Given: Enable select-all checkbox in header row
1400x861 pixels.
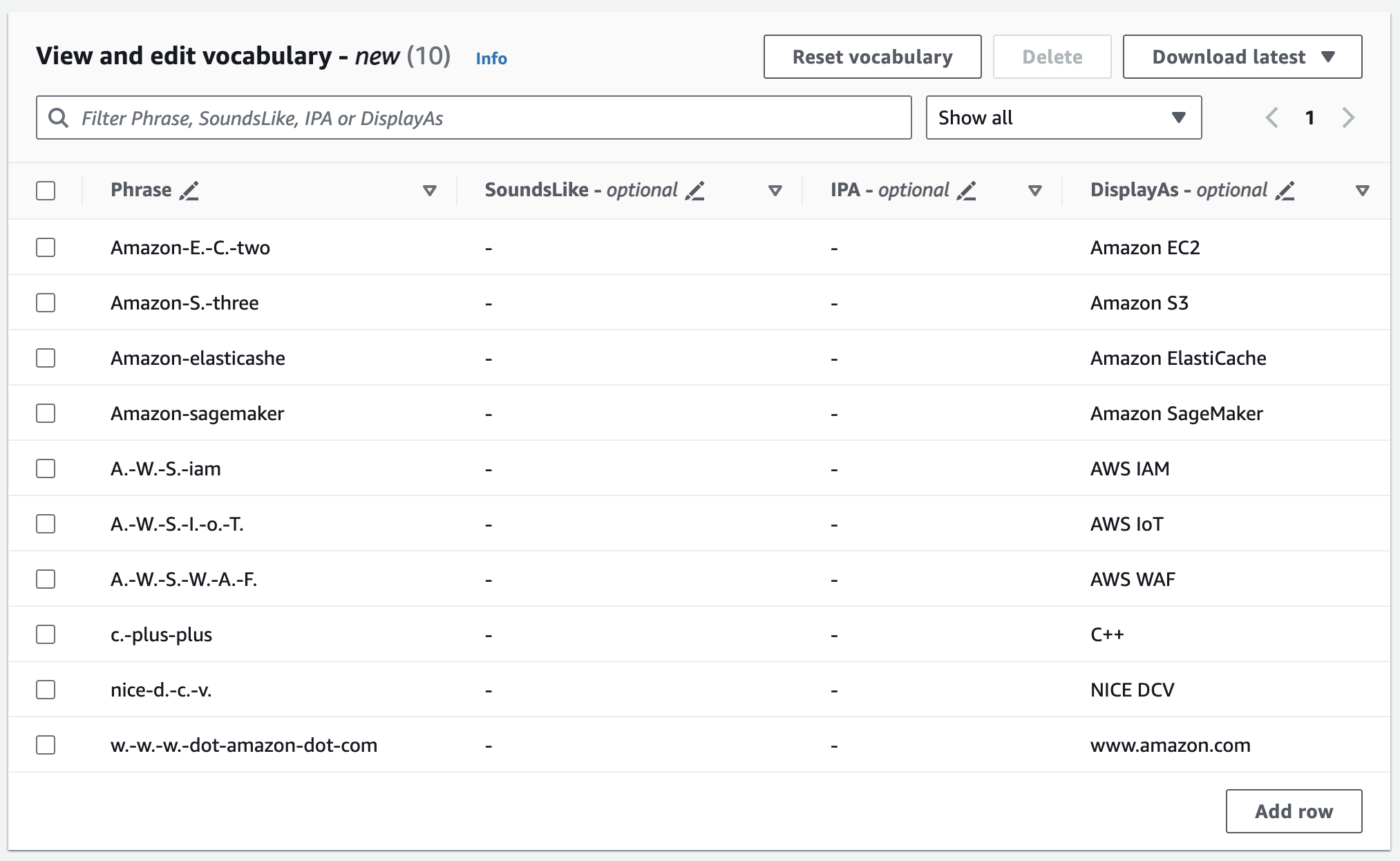Looking at the screenshot, I should click(45, 191).
